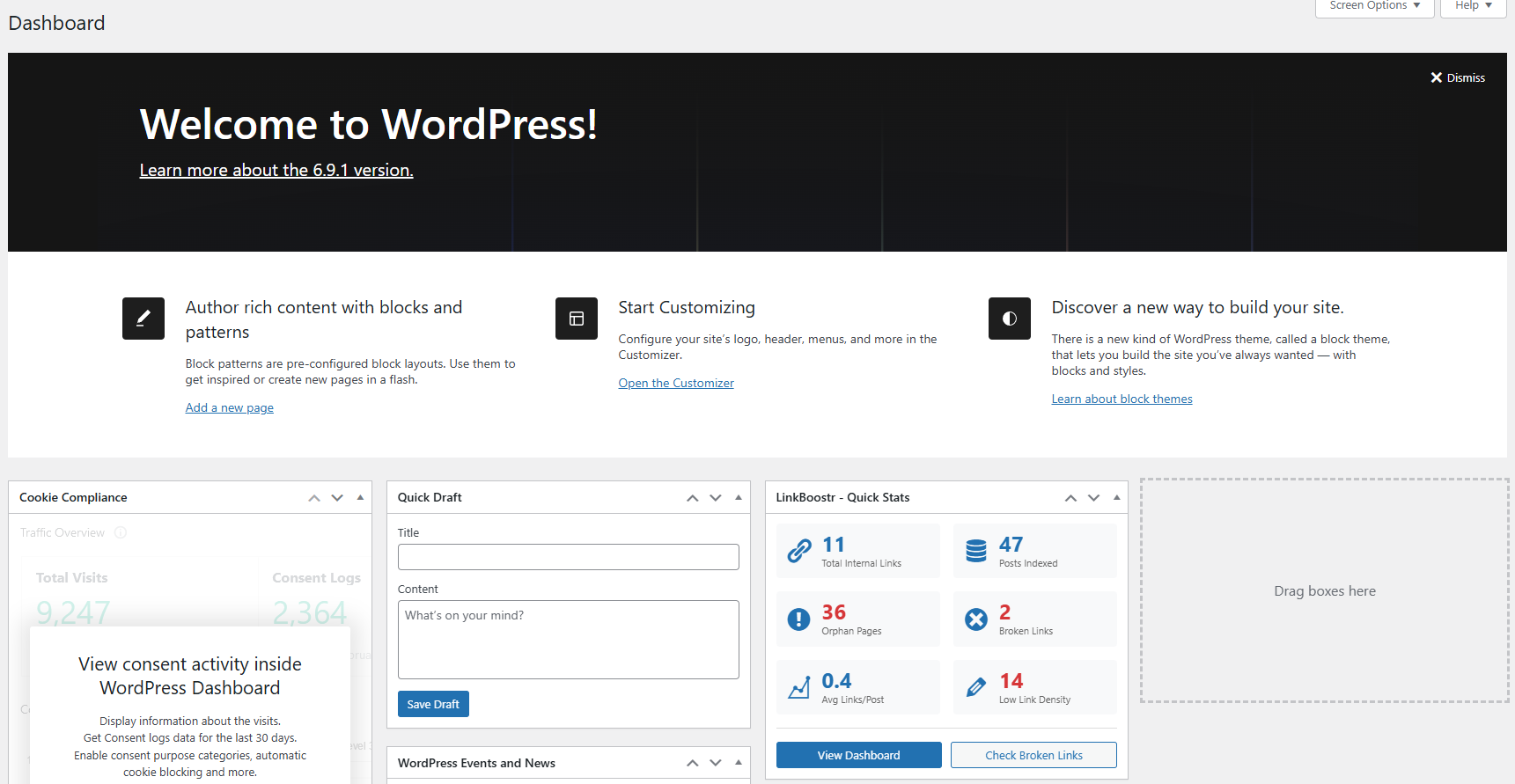The height and width of the screenshot is (784, 1515).
Task: Click the info icon next to Traffic Overview
Action: pyautogui.click(x=121, y=532)
